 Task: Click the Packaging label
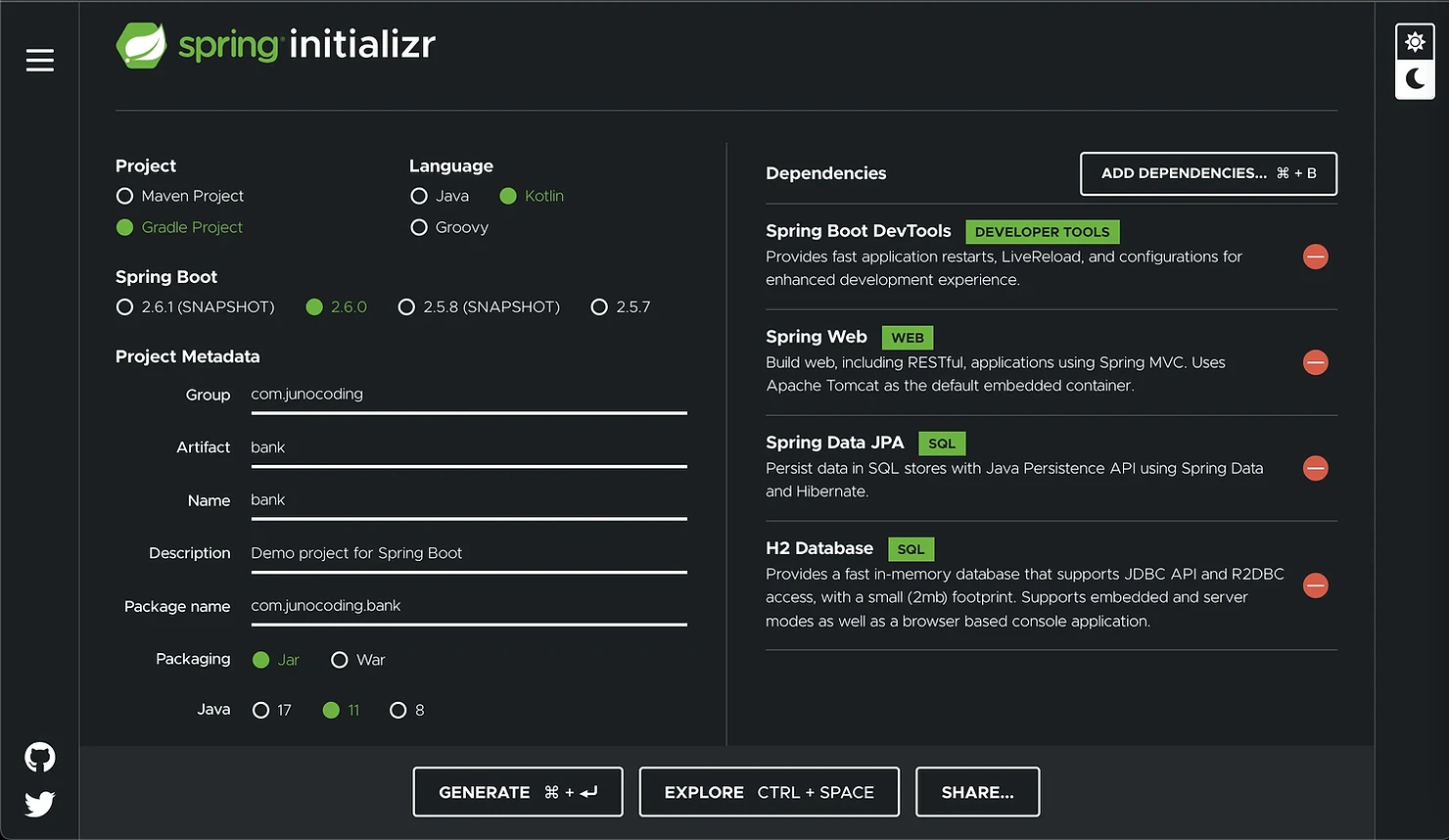[193, 659]
